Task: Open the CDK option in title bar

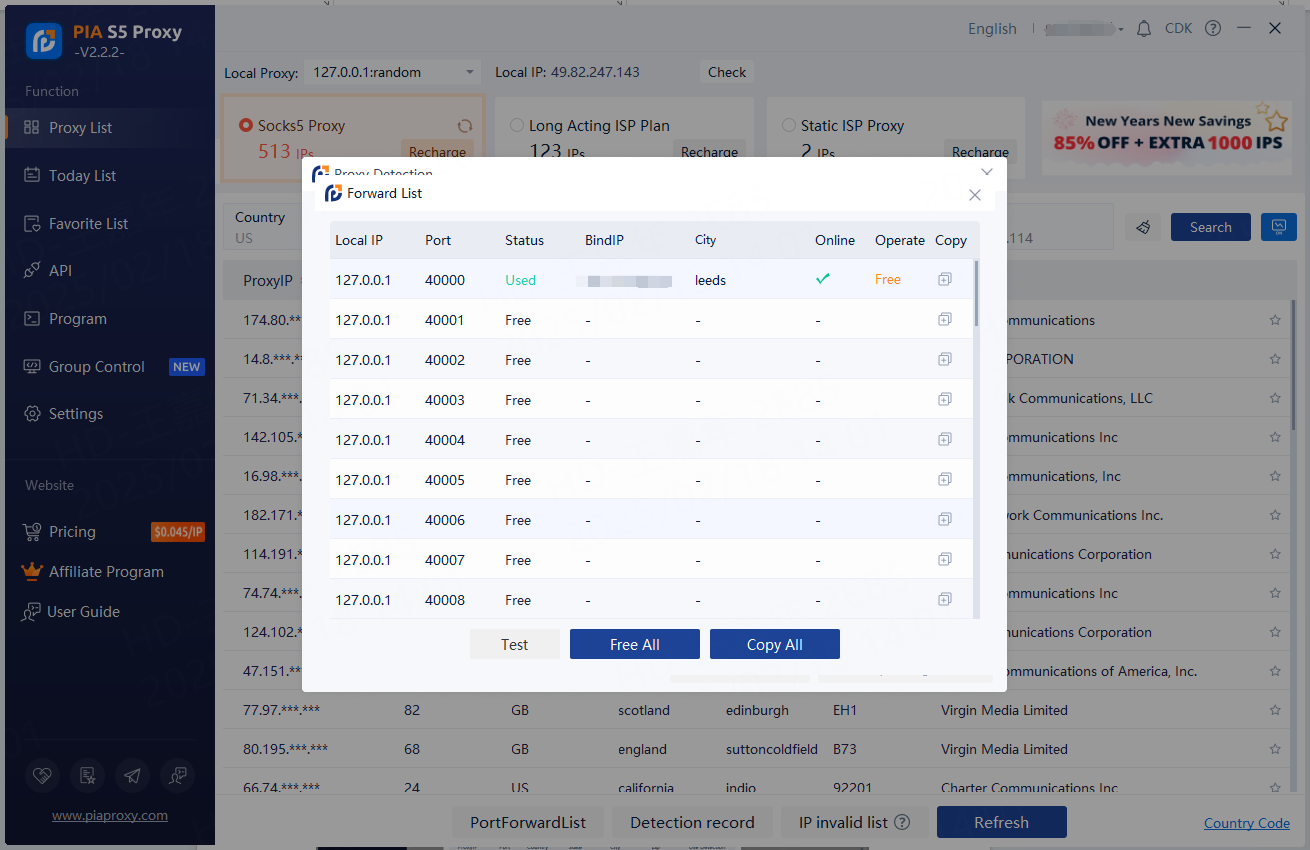Action: tap(1179, 29)
